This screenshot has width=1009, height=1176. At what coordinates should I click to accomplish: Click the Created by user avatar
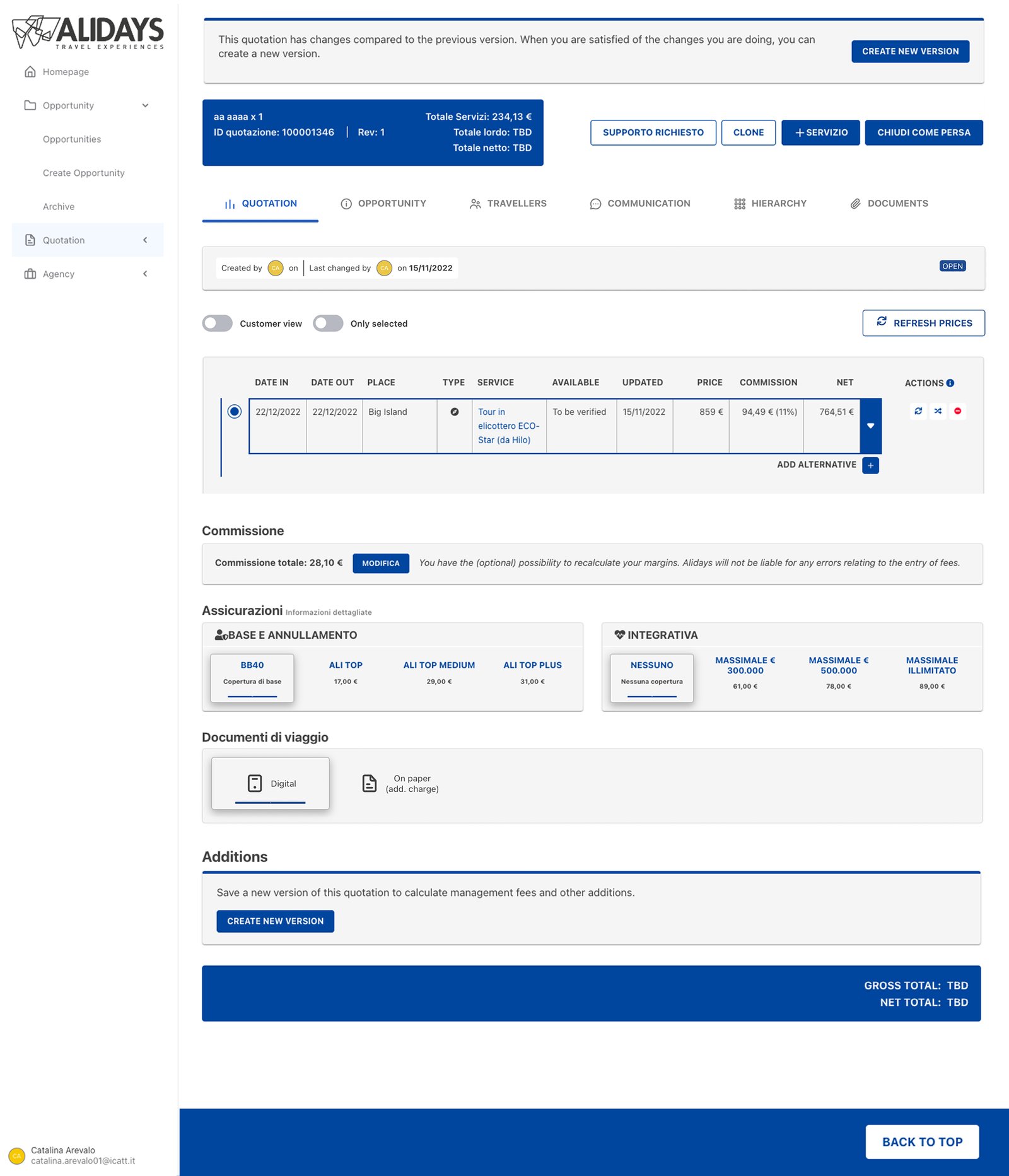(276, 268)
